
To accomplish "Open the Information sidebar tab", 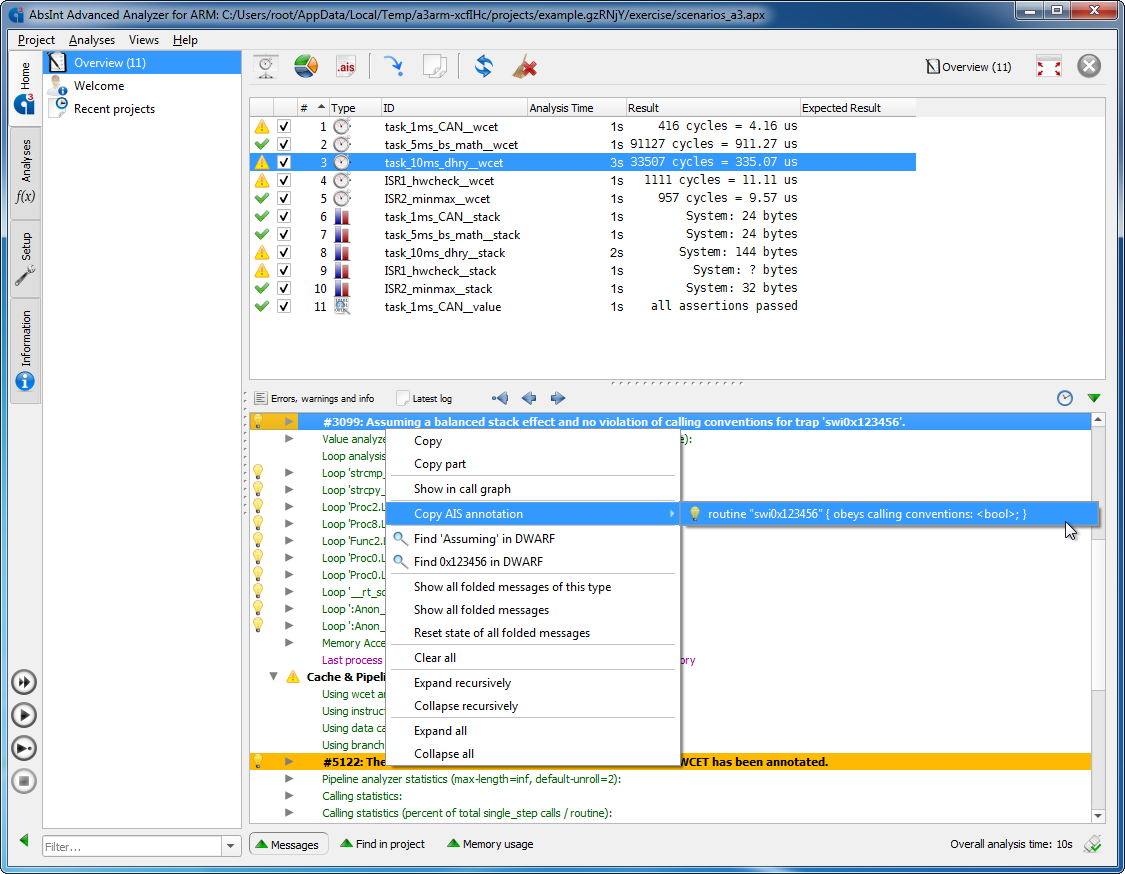I will [x=25, y=350].
